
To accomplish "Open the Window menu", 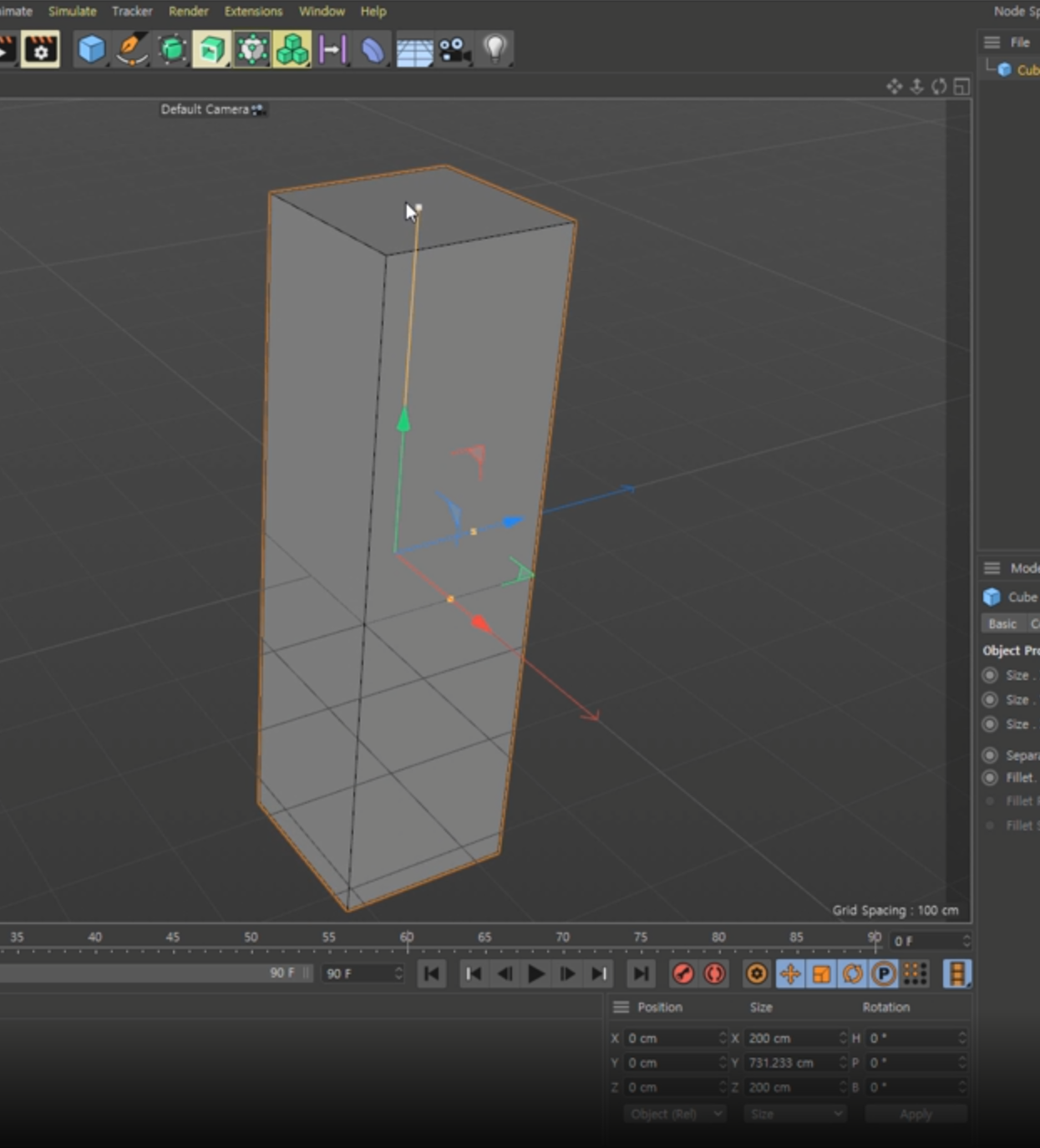I will coord(322,12).
